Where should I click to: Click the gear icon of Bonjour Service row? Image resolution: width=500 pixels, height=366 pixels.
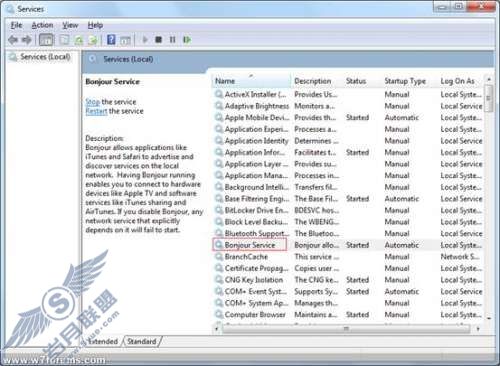click(219, 245)
